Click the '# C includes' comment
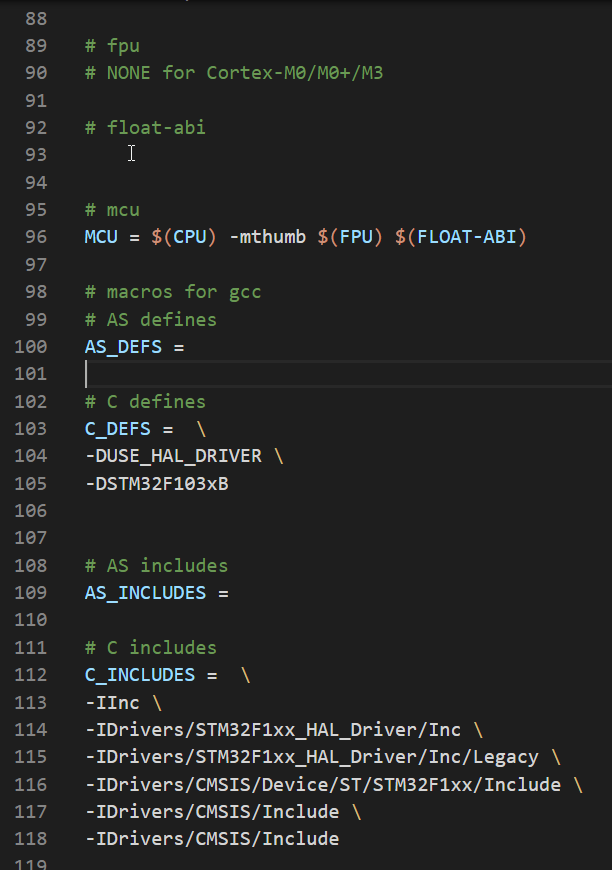 click(151, 648)
